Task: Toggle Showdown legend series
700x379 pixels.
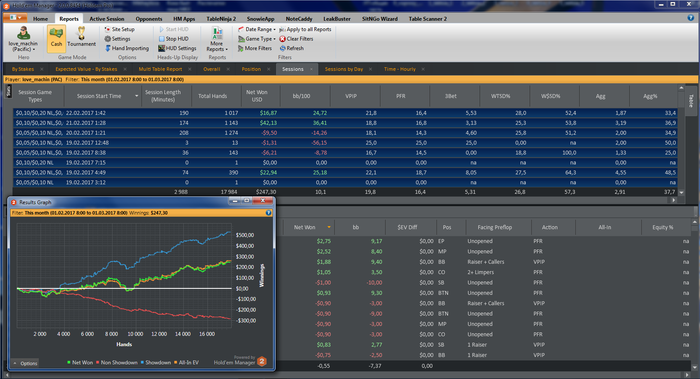Action: [x=156, y=362]
